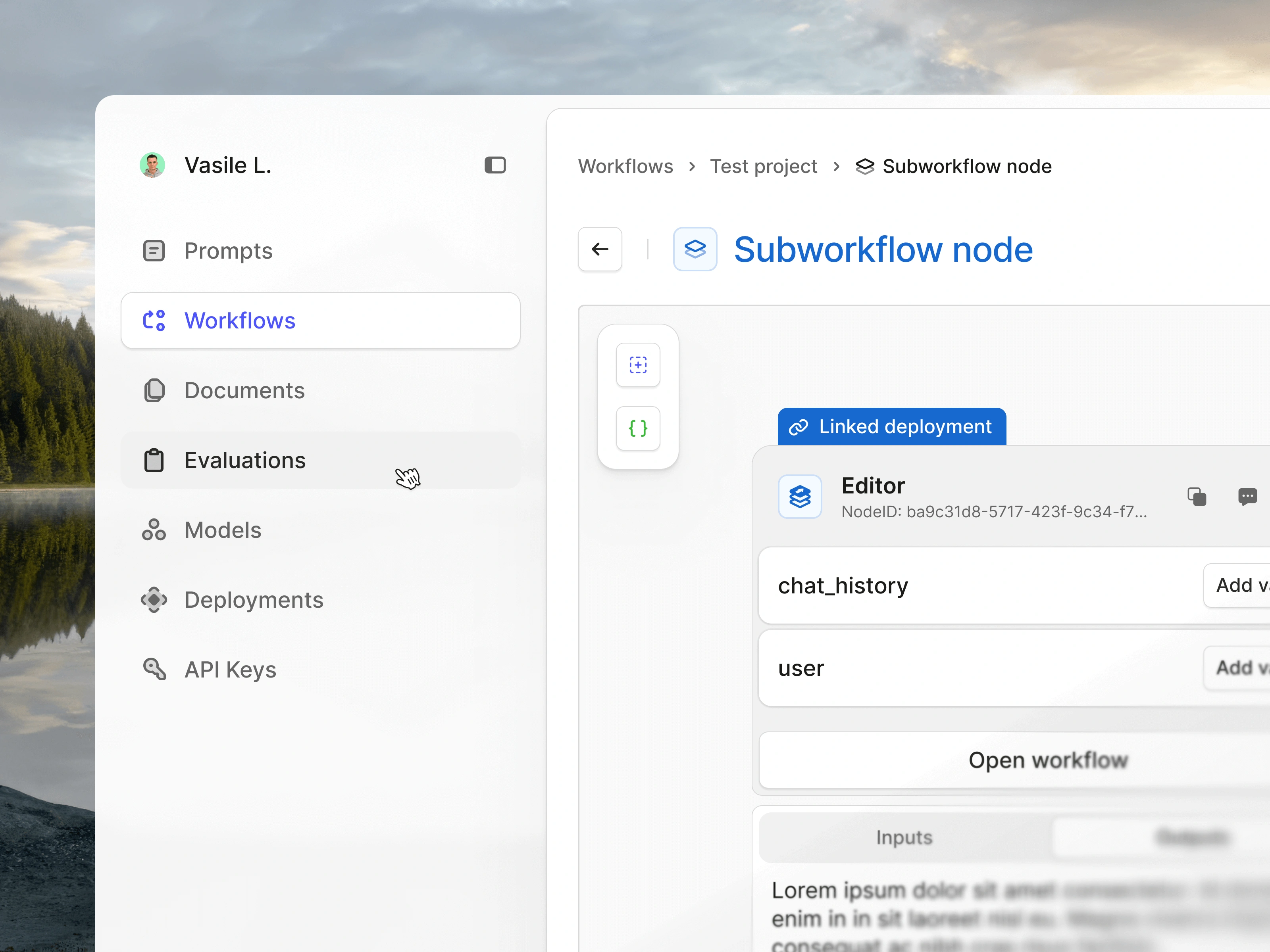This screenshot has width=1270, height=952.
Task: Go to Evaluations section
Action: 320,460
